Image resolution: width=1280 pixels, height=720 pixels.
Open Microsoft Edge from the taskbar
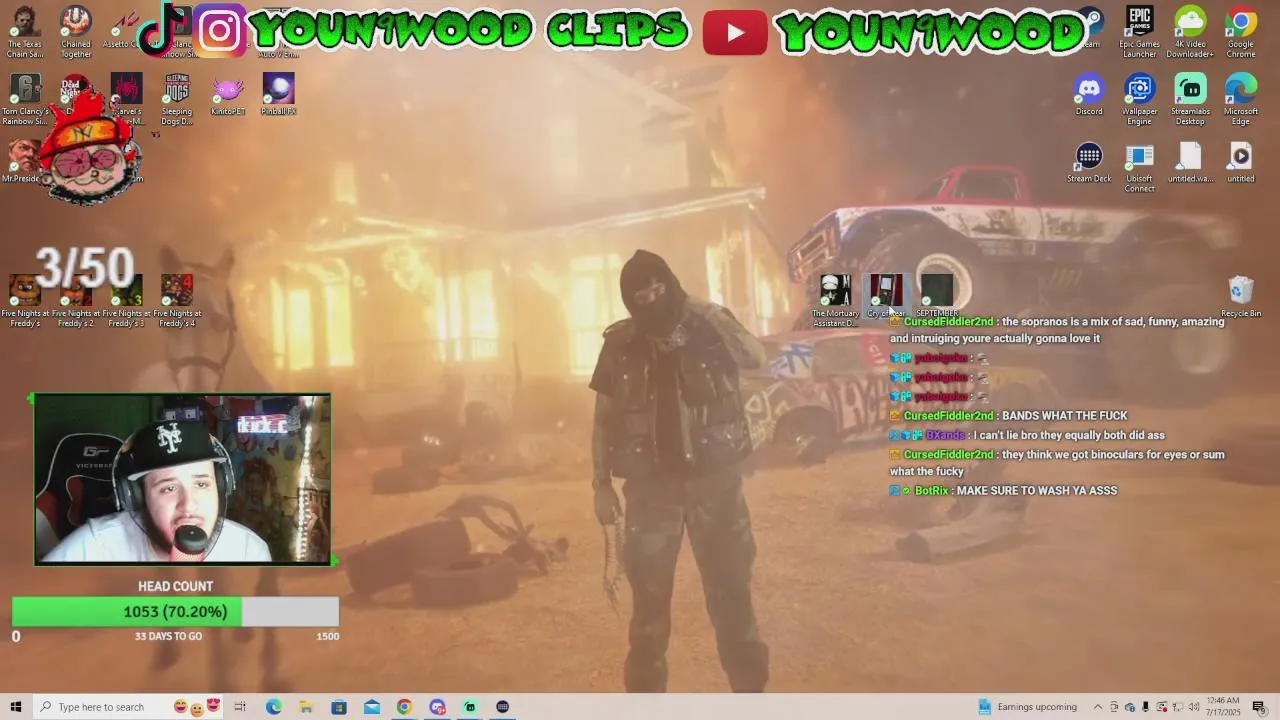click(x=273, y=707)
